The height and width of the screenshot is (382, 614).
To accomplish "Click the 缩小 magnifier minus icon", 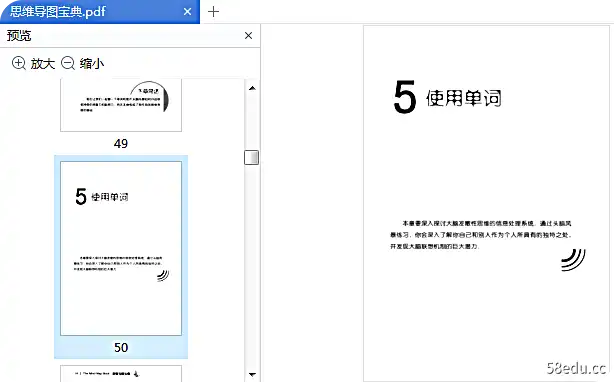I will (x=68, y=63).
